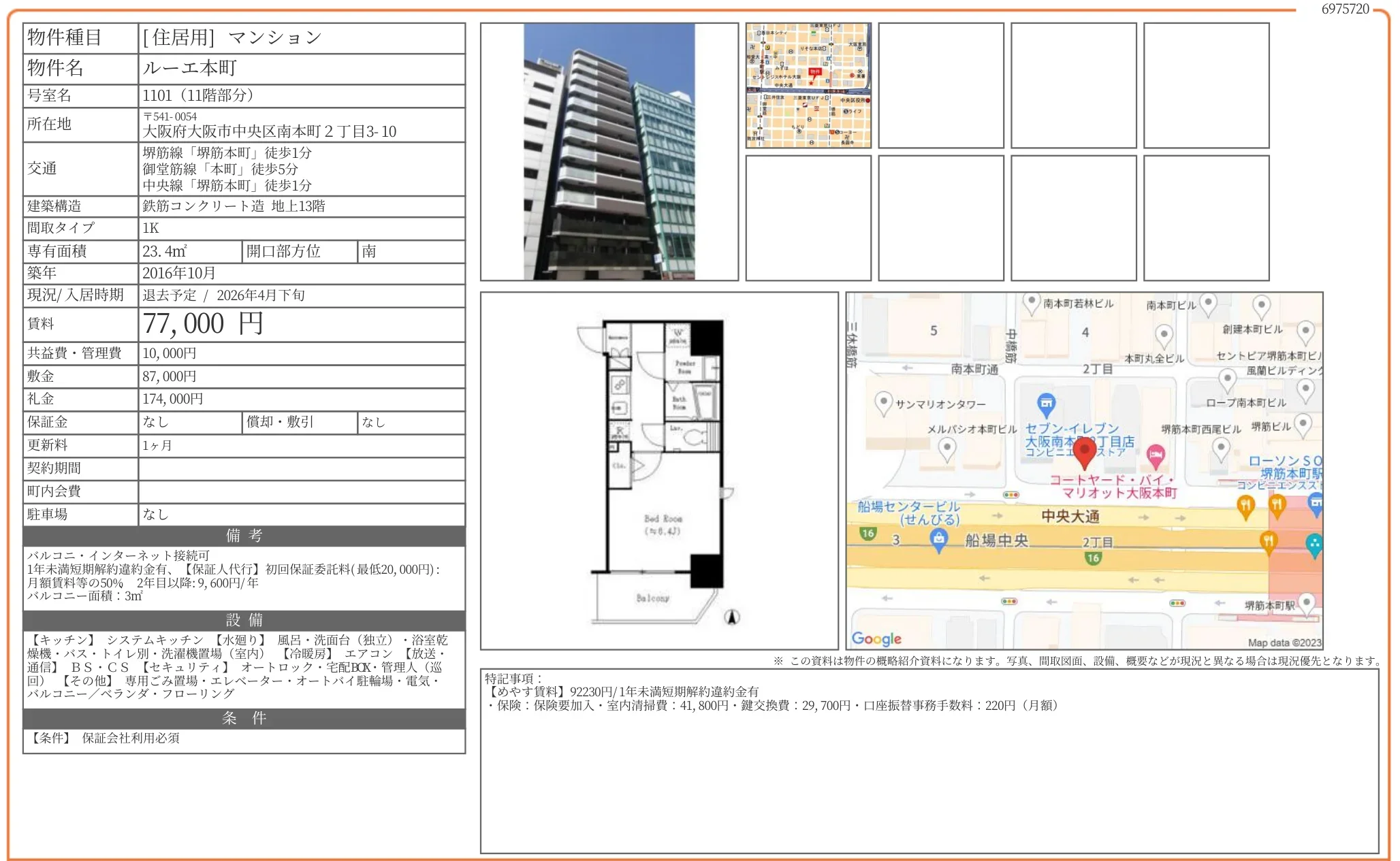Click the blue shopping bag marker on the map
The width and height of the screenshot is (1400, 861).
(x=939, y=539)
